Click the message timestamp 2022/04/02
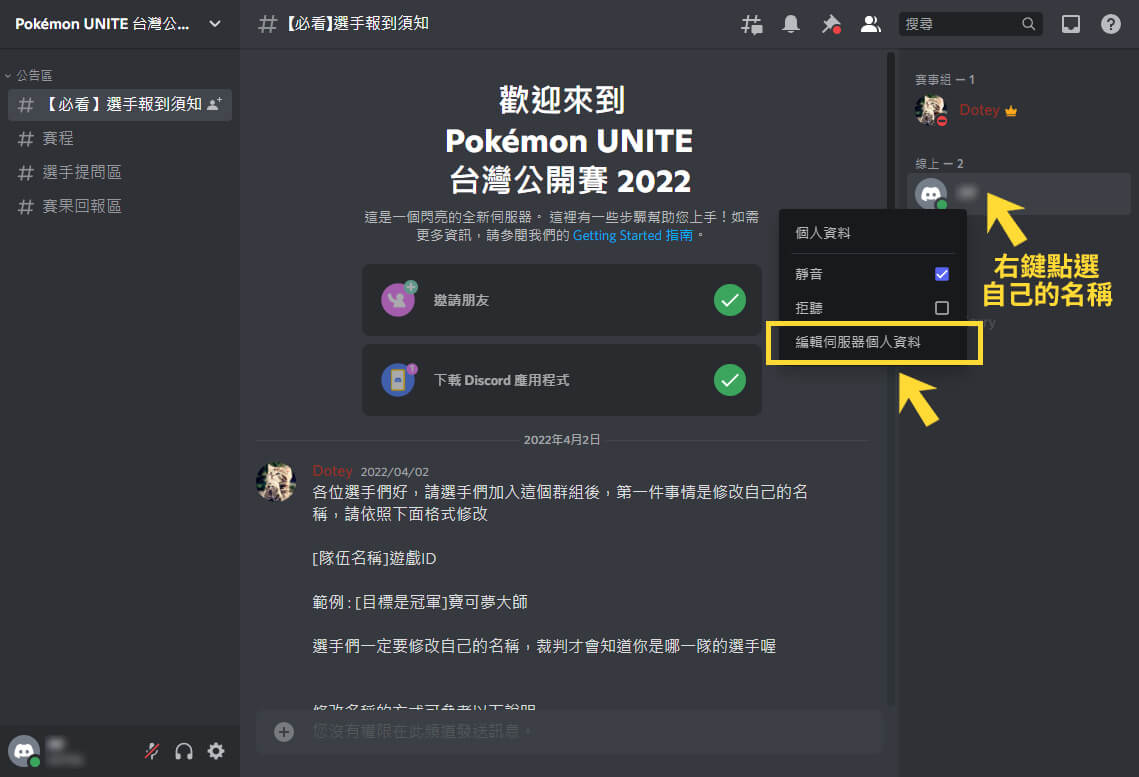The width and height of the screenshot is (1139, 777). [394, 472]
